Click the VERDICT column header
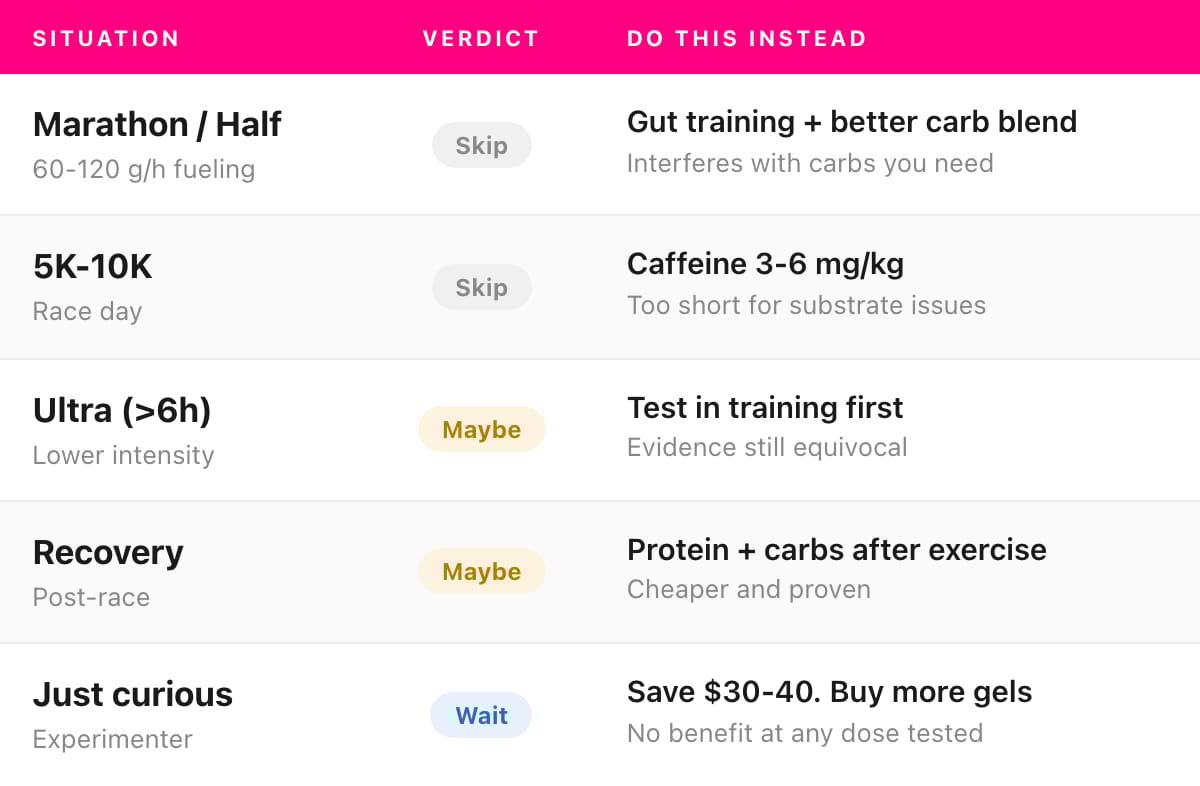The image size is (1200, 786). click(481, 39)
